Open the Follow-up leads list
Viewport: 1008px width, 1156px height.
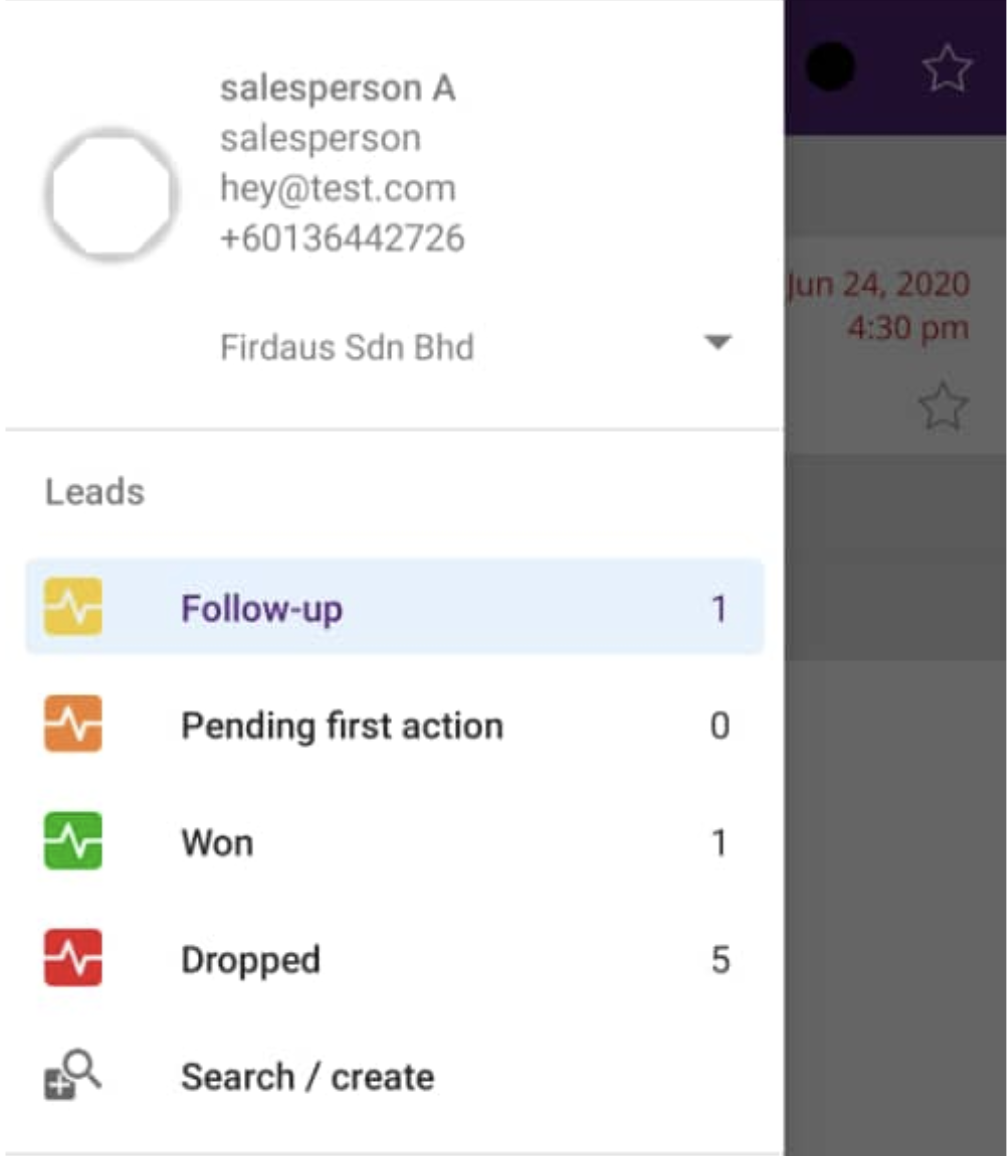coord(262,608)
